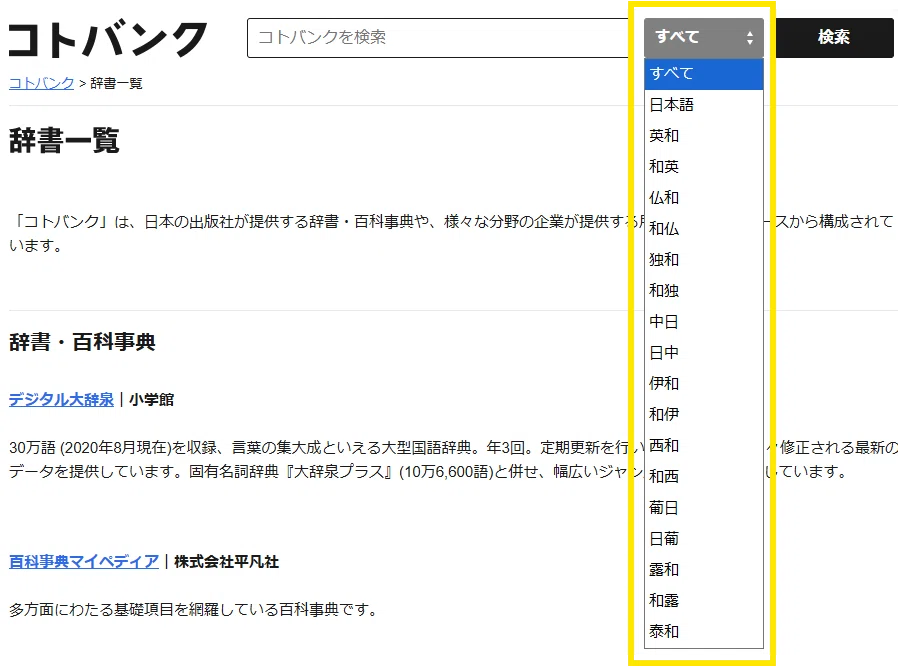Select すべて in the dropdown list
The width and height of the screenshot is (898, 667).
click(x=704, y=74)
